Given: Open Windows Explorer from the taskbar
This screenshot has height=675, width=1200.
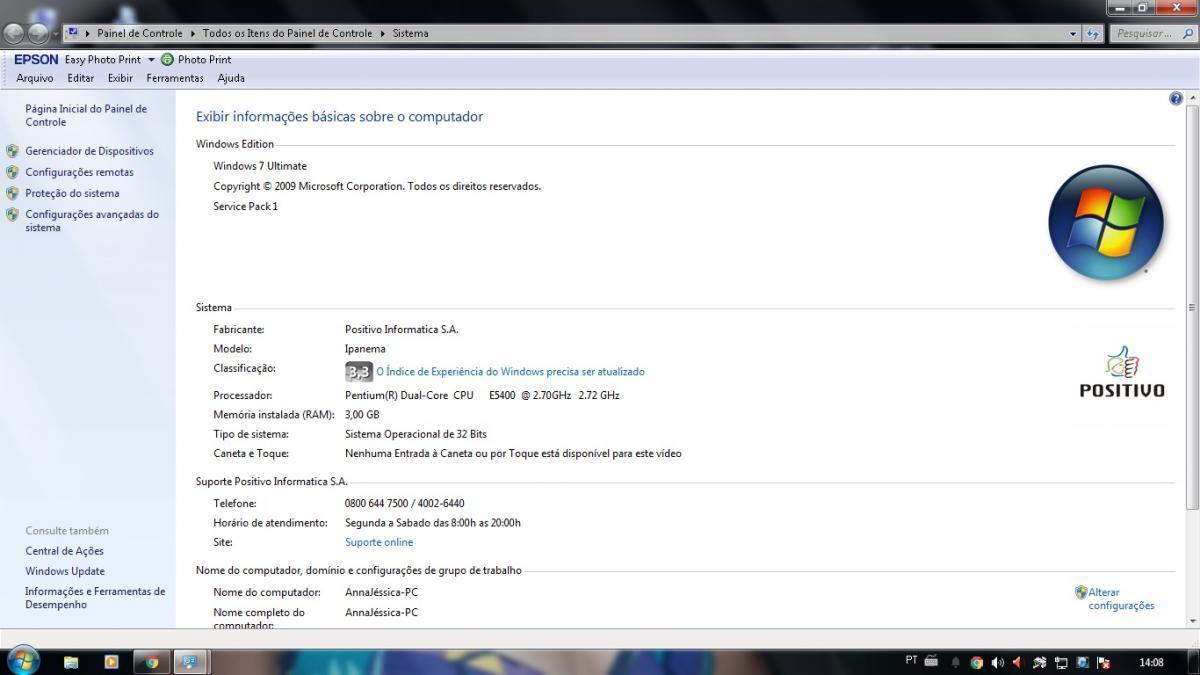Looking at the screenshot, I should (x=71, y=662).
